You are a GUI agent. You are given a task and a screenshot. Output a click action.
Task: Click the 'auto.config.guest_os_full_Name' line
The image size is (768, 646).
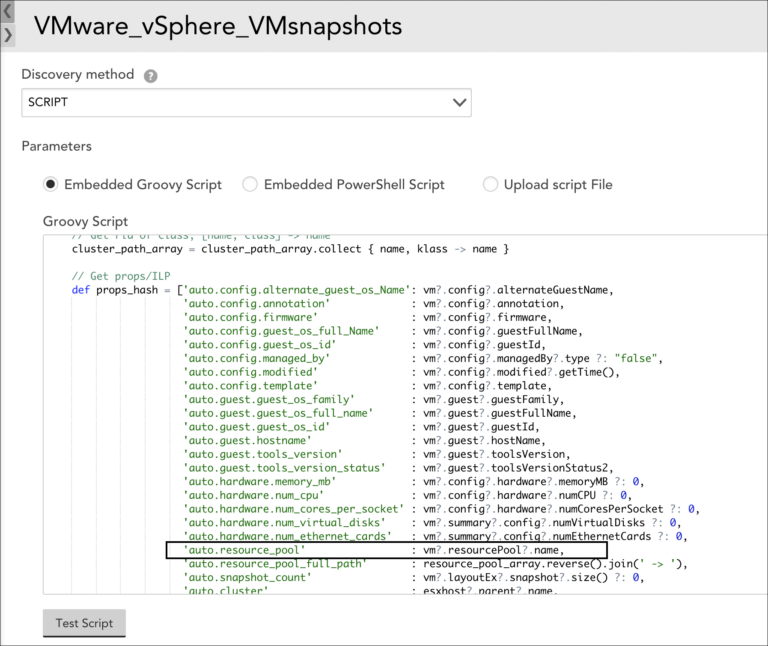pos(383,331)
